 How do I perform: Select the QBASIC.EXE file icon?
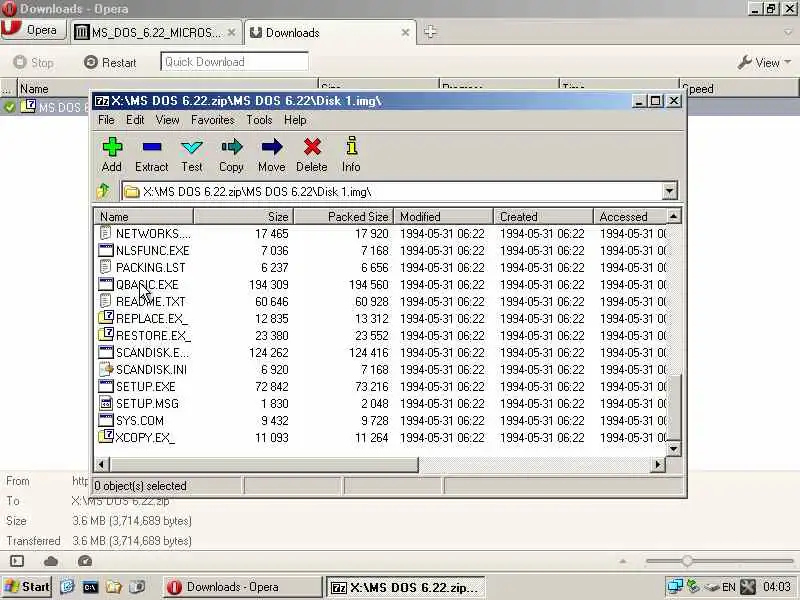[106, 284]
